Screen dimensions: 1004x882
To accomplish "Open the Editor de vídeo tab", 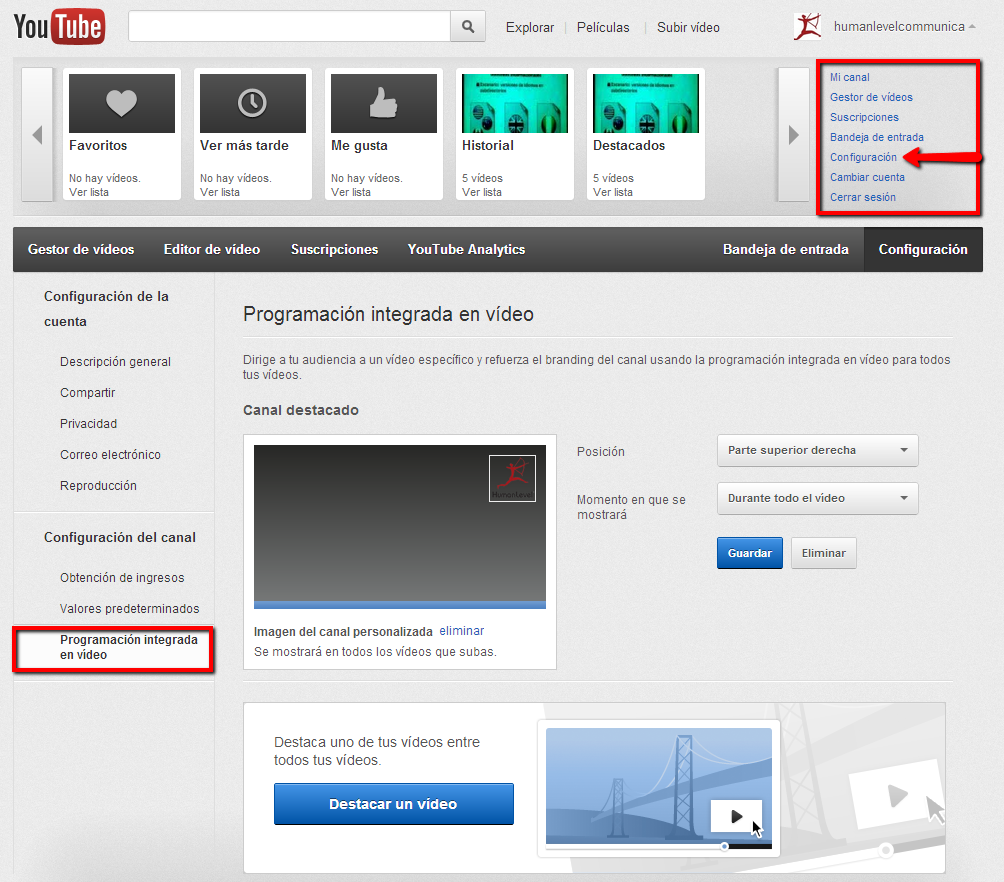I will click(x=211, y=249).
